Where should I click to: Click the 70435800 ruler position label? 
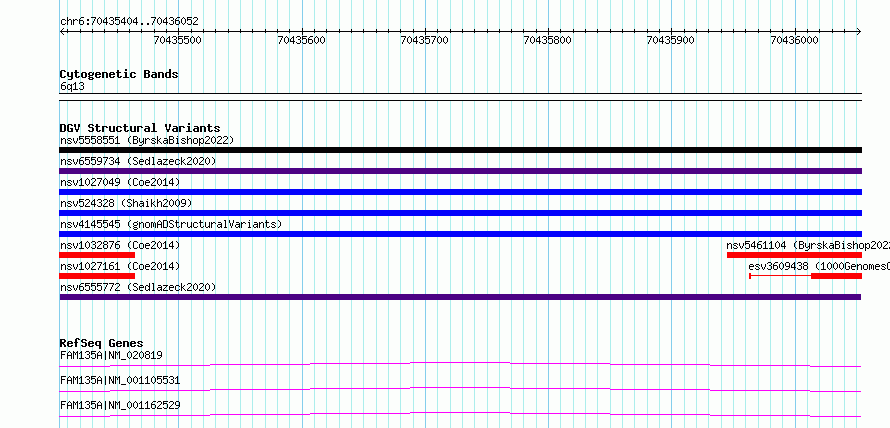[x=548, y=40]
